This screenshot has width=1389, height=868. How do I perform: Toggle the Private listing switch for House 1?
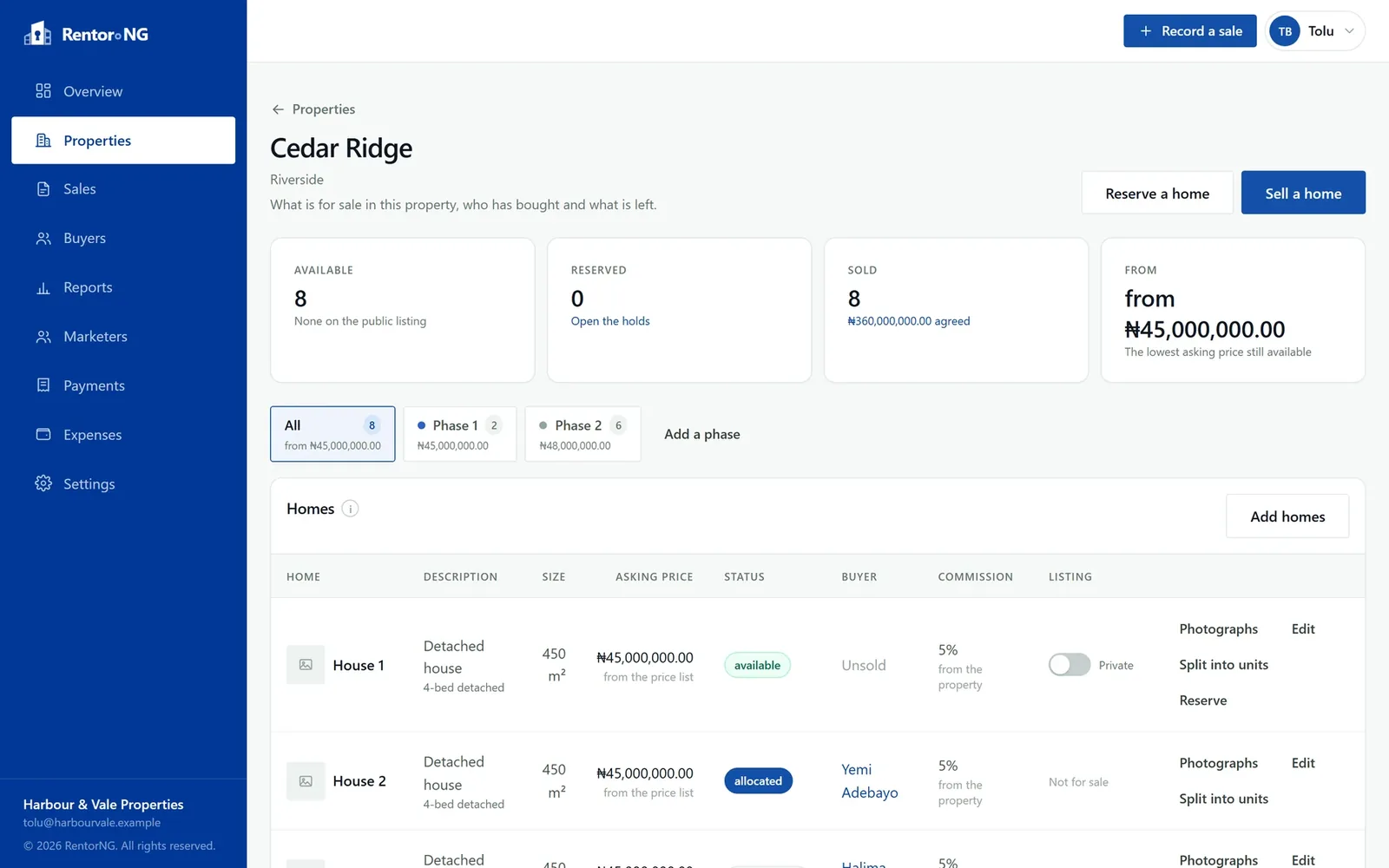pyautogui.click(x=1070, y=665)
